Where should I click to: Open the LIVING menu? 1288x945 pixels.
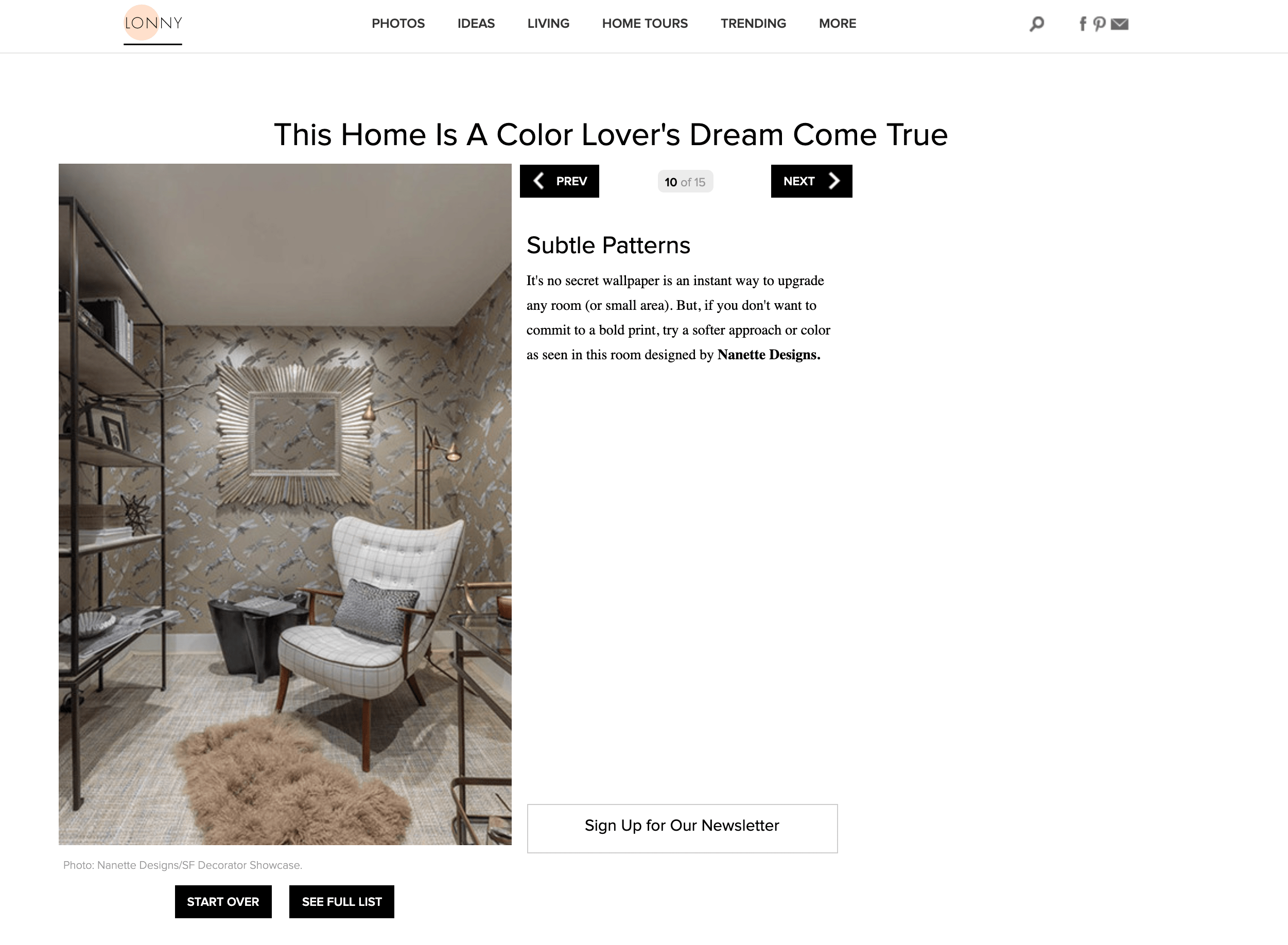coord(548,24)
